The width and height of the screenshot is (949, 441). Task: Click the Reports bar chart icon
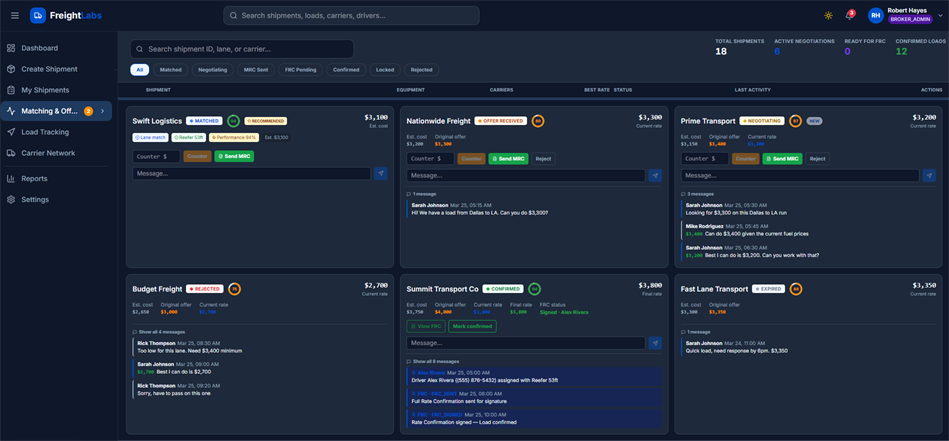click(11, 178)
